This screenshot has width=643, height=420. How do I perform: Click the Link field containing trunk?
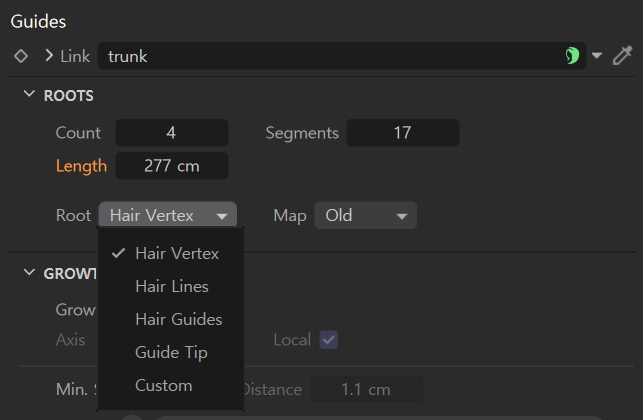point(330,56)
